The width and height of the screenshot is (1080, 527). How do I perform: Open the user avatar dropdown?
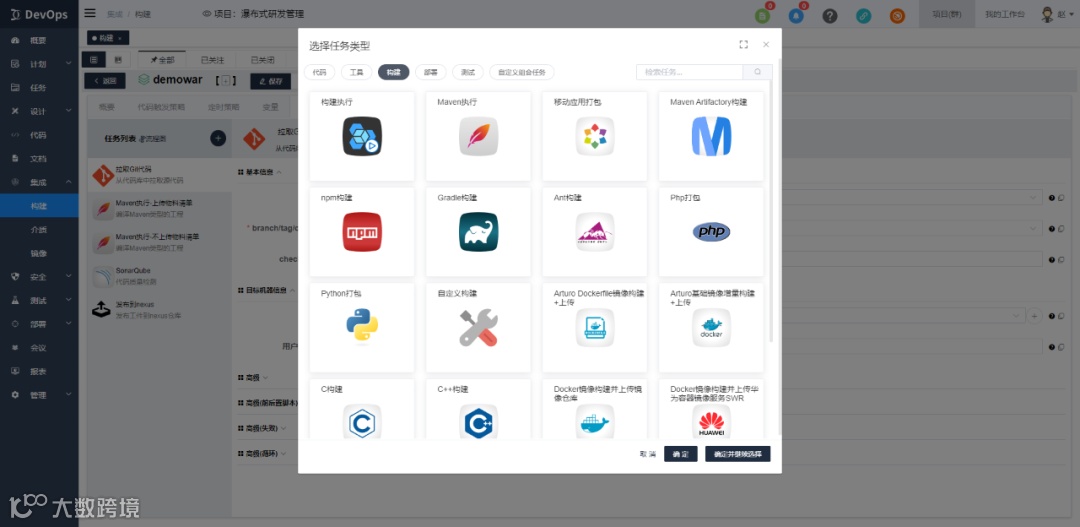pyautogui.click(x=1057, y=14)
